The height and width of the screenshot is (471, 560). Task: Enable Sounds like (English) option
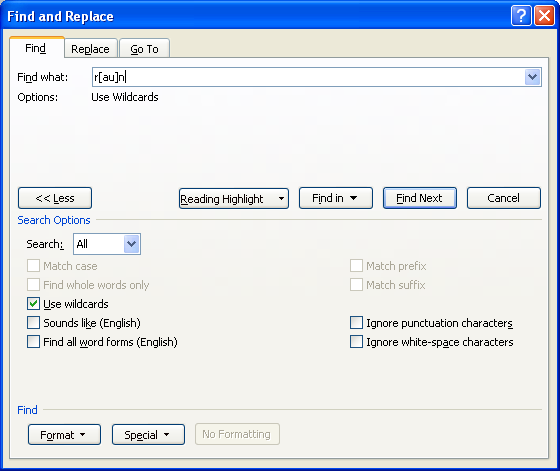tap(34, 323)
